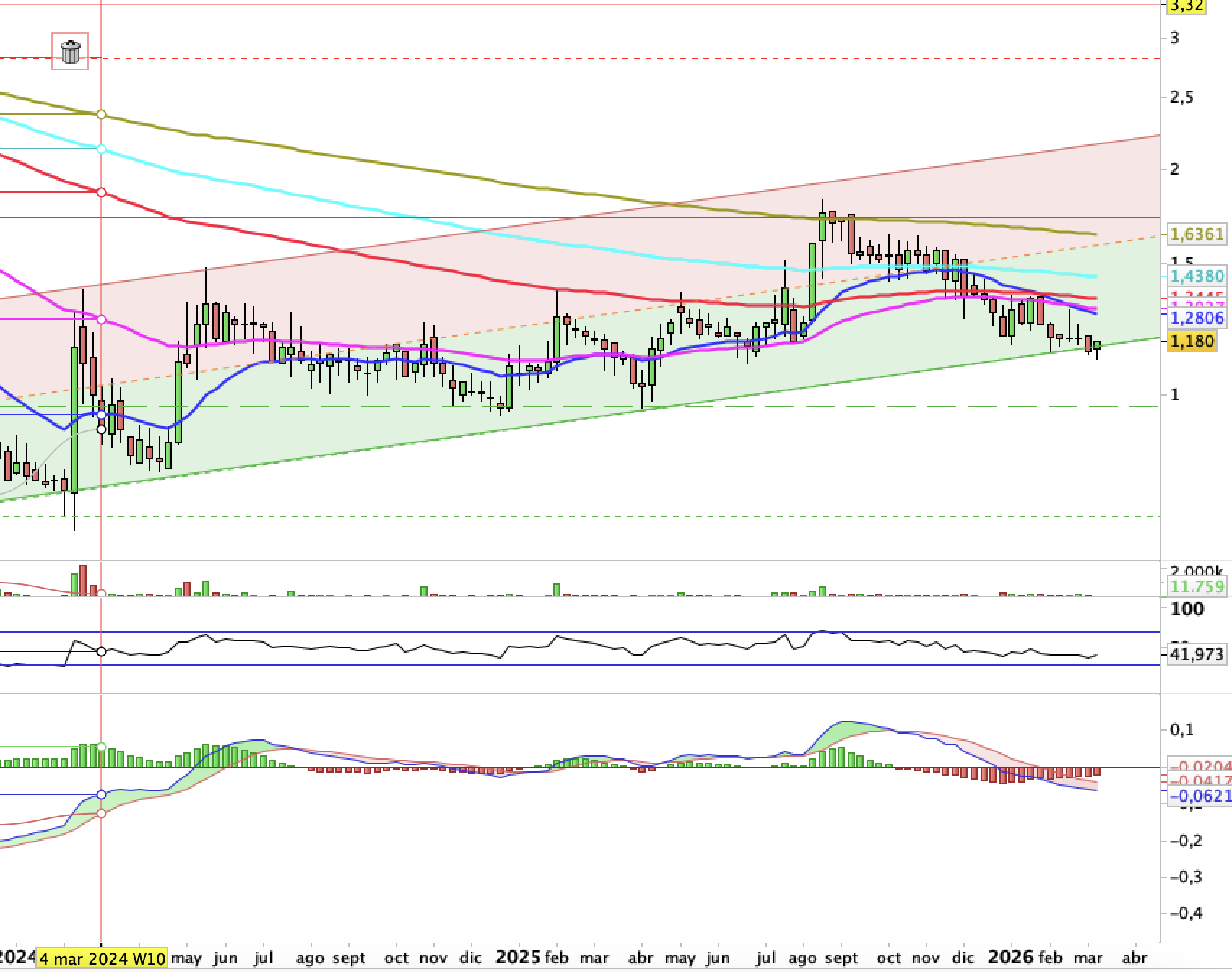Image resolution: width=1232 pixels, height=972 pixels.
Task: Click the RSI line cursor marker
Action: coord(101,651)
